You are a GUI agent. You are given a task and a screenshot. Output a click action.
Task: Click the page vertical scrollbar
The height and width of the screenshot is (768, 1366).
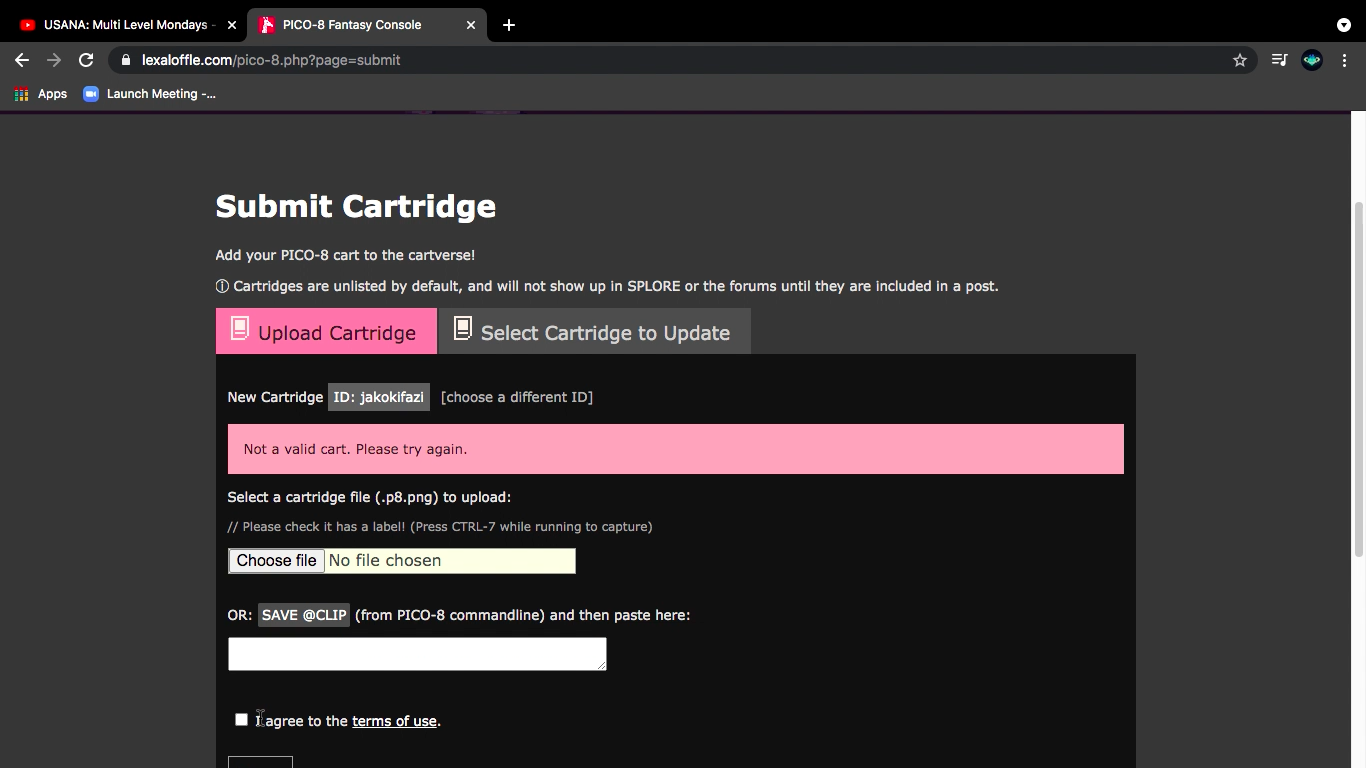coord(1358,380)
